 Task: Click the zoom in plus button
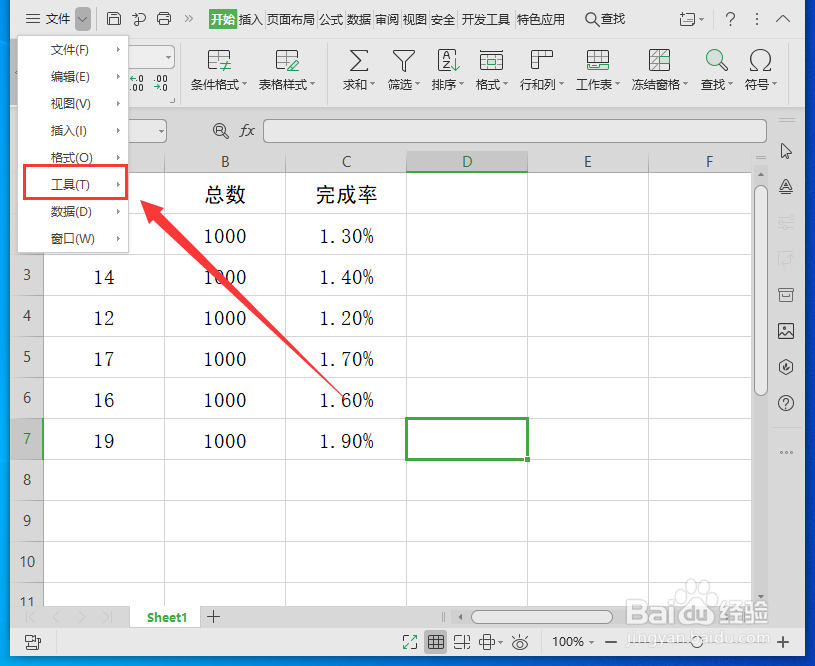tap(783, 643)
